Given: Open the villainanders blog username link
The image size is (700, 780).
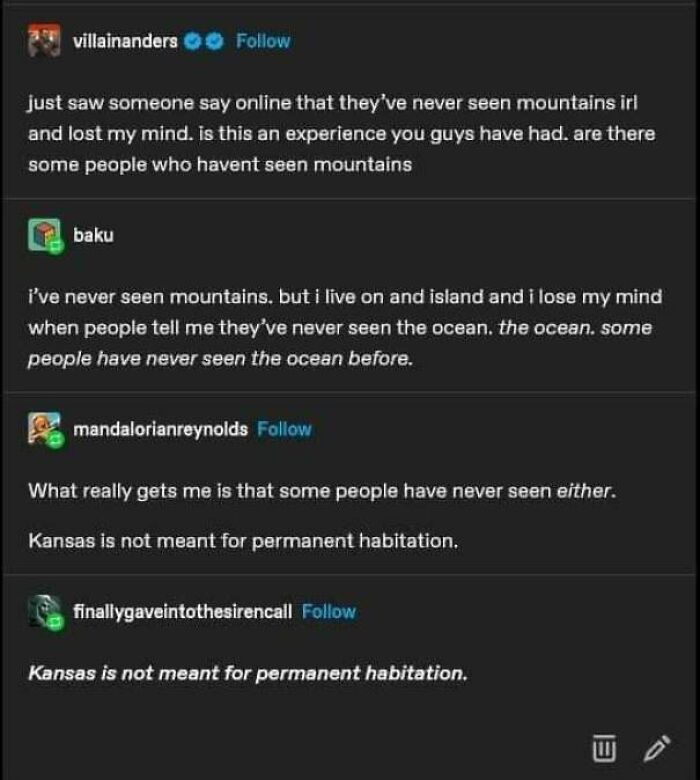Looking at the screenshot, I should [x=125, y=41].
